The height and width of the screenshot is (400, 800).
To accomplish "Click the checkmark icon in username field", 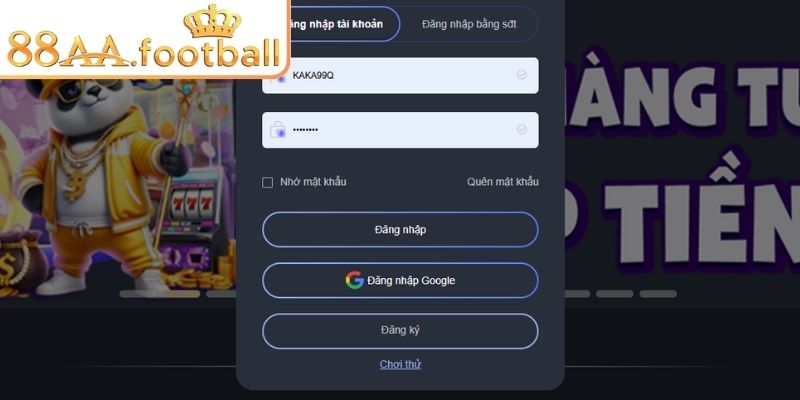I will click(x=521, y=75).
